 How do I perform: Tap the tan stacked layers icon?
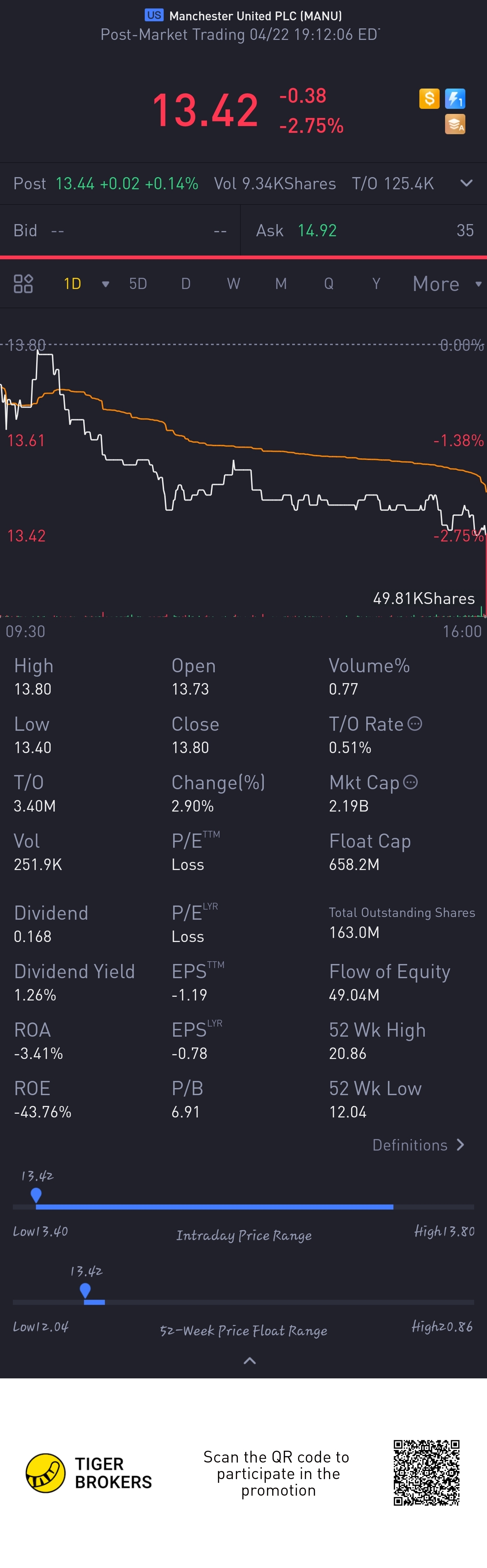coord(455,124)
